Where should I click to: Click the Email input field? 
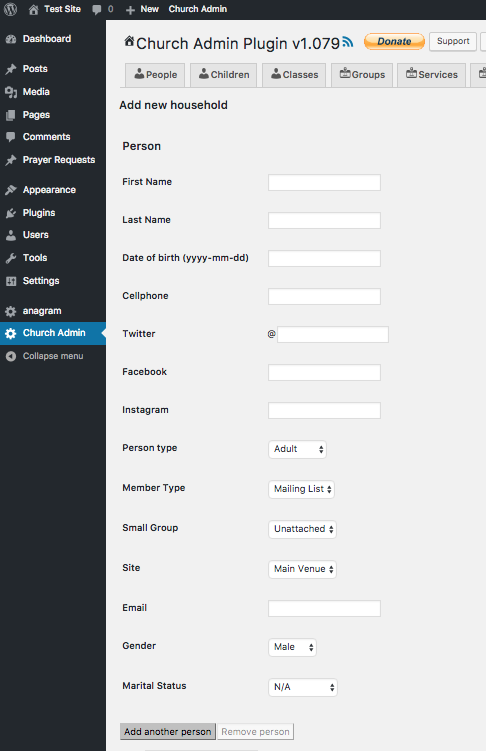324,608
